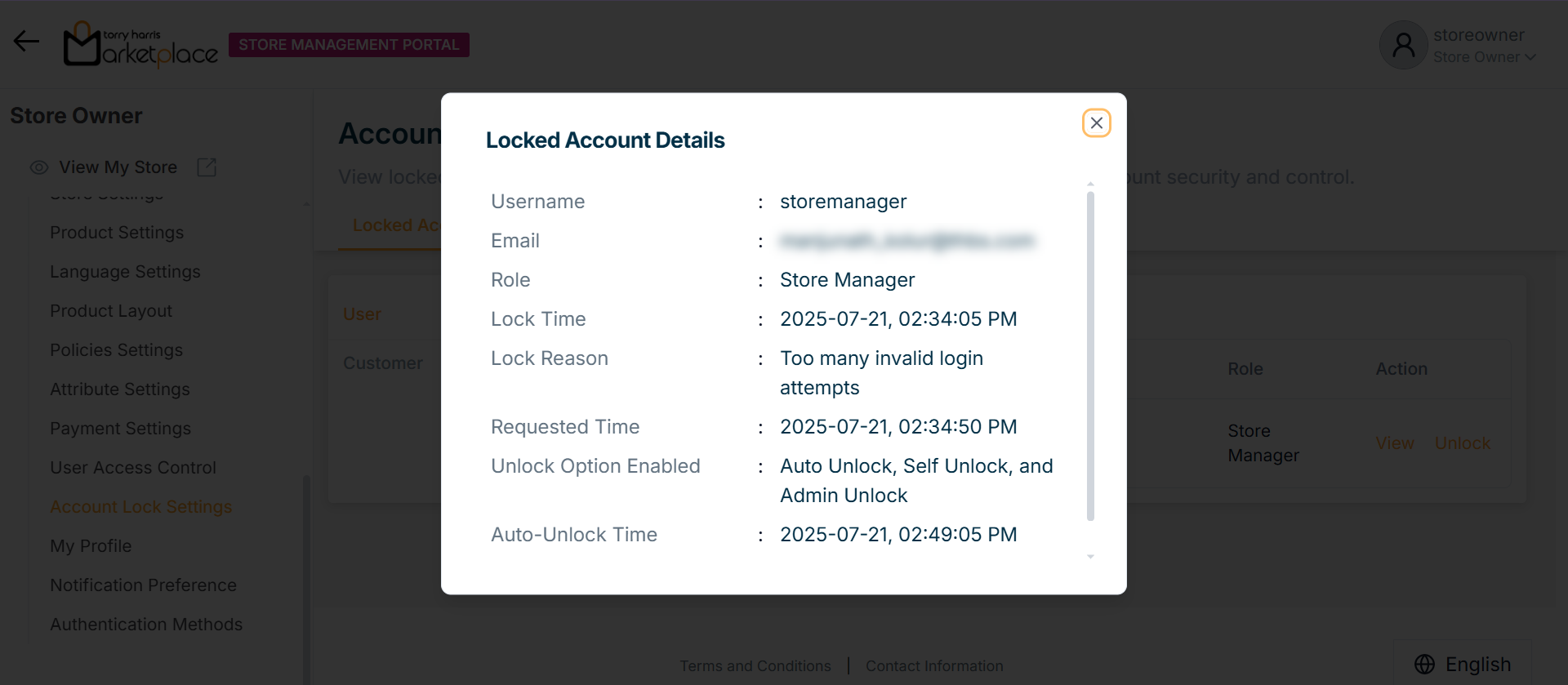Open Terms and Conditions footer link
The image size is (1568, 685).
click(755, 666)
